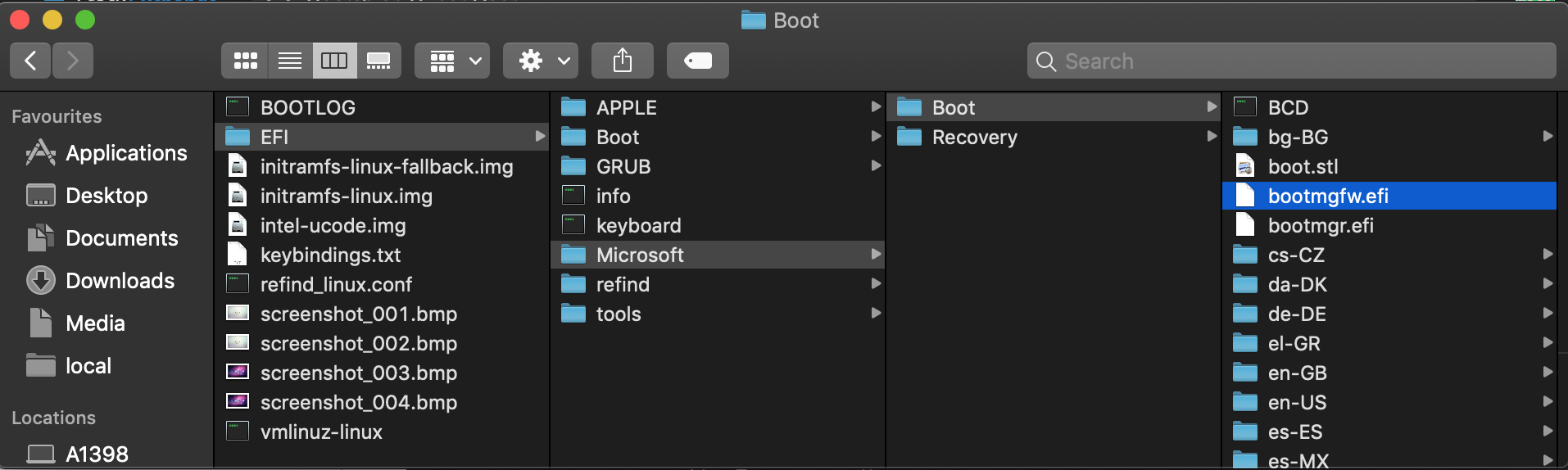Image resolution: width=1568 pixels, height=470 pixels.
Task: Go back with the left chevron
Action: (x=31, y=61)
